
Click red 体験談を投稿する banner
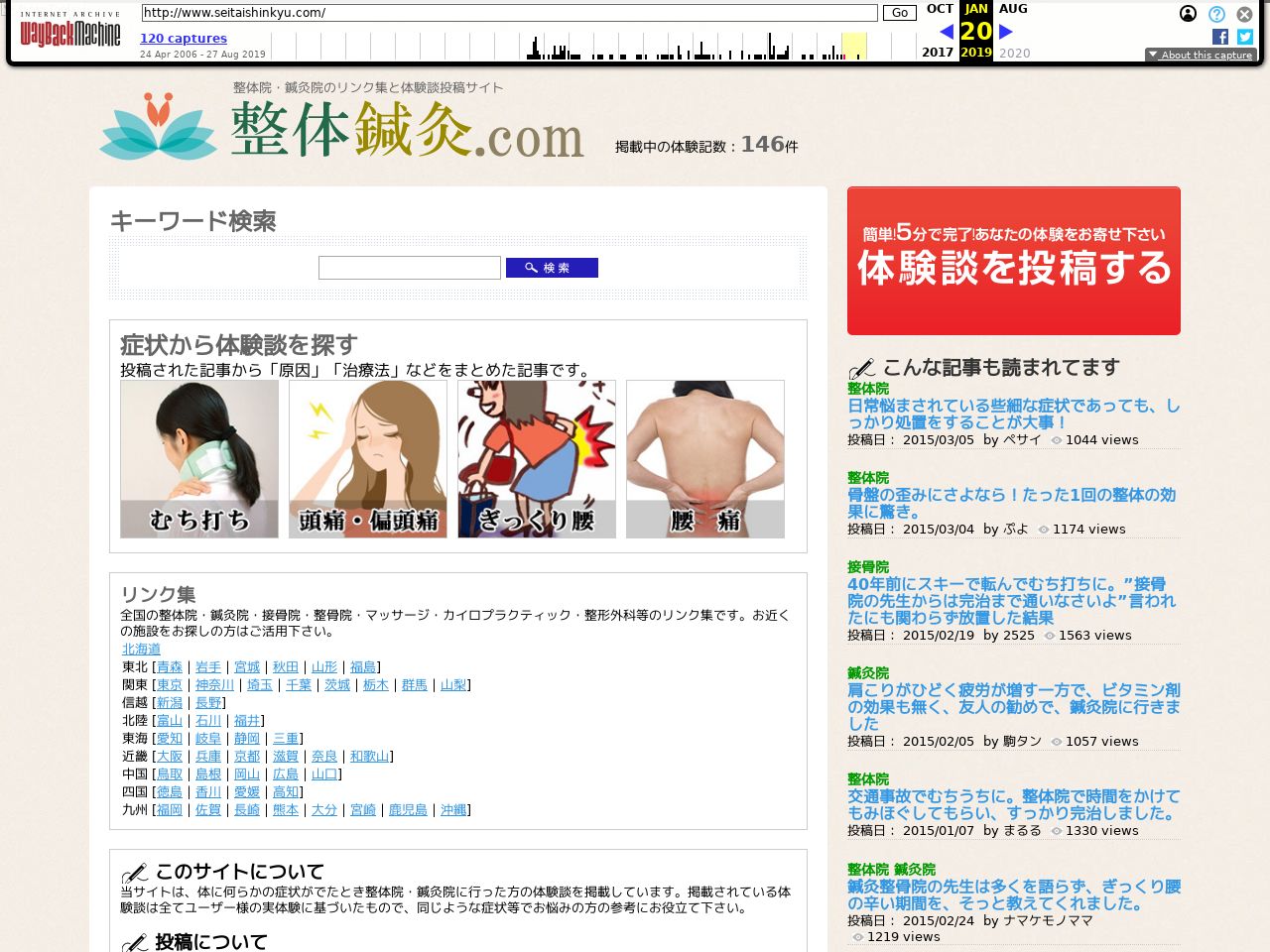tap(1013, 261)
